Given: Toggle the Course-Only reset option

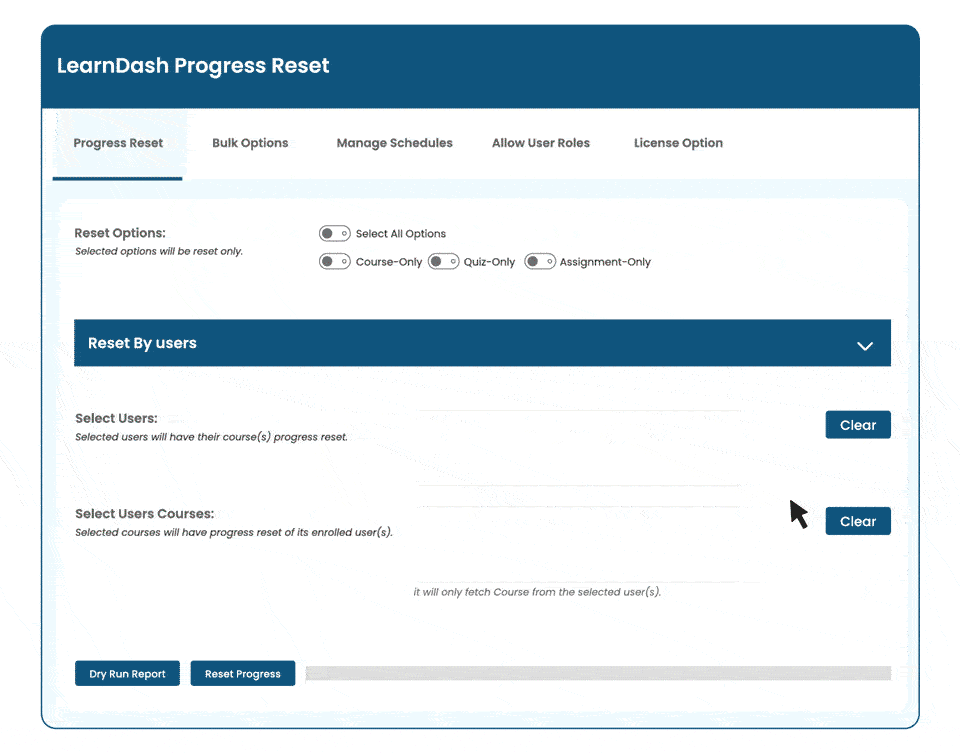Looking at the screenshot, I should tap(334, 261).
